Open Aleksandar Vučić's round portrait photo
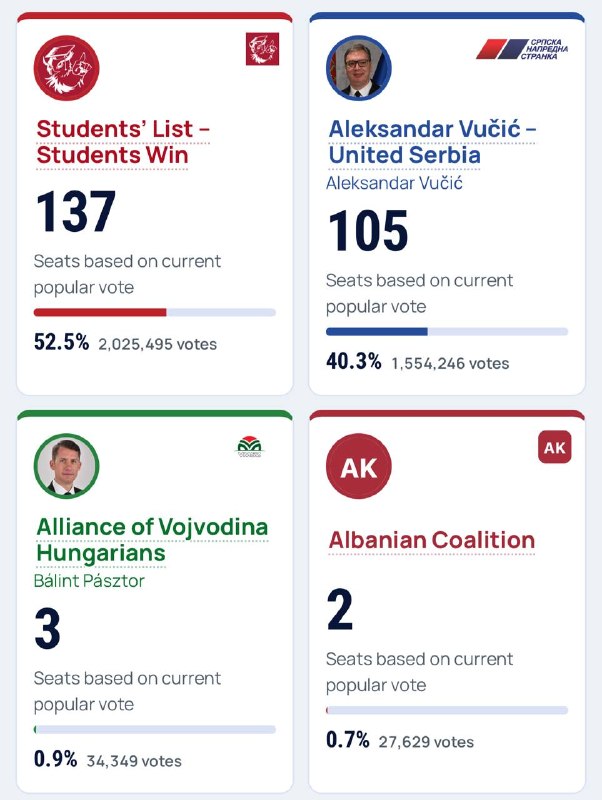The image size is (602, 800). (x=359, y=68)
